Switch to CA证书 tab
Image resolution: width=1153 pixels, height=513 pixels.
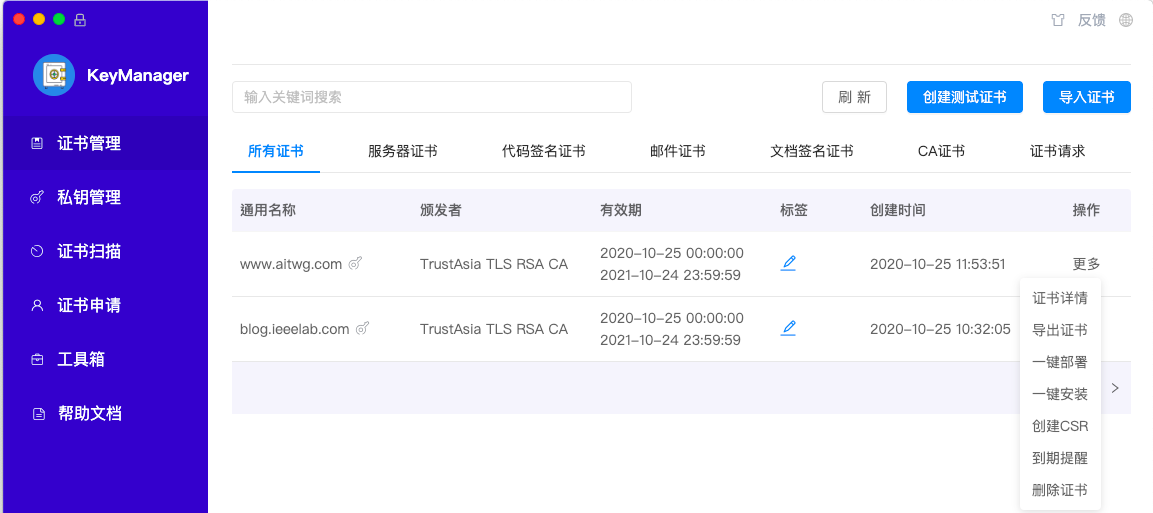pos(941,151)
